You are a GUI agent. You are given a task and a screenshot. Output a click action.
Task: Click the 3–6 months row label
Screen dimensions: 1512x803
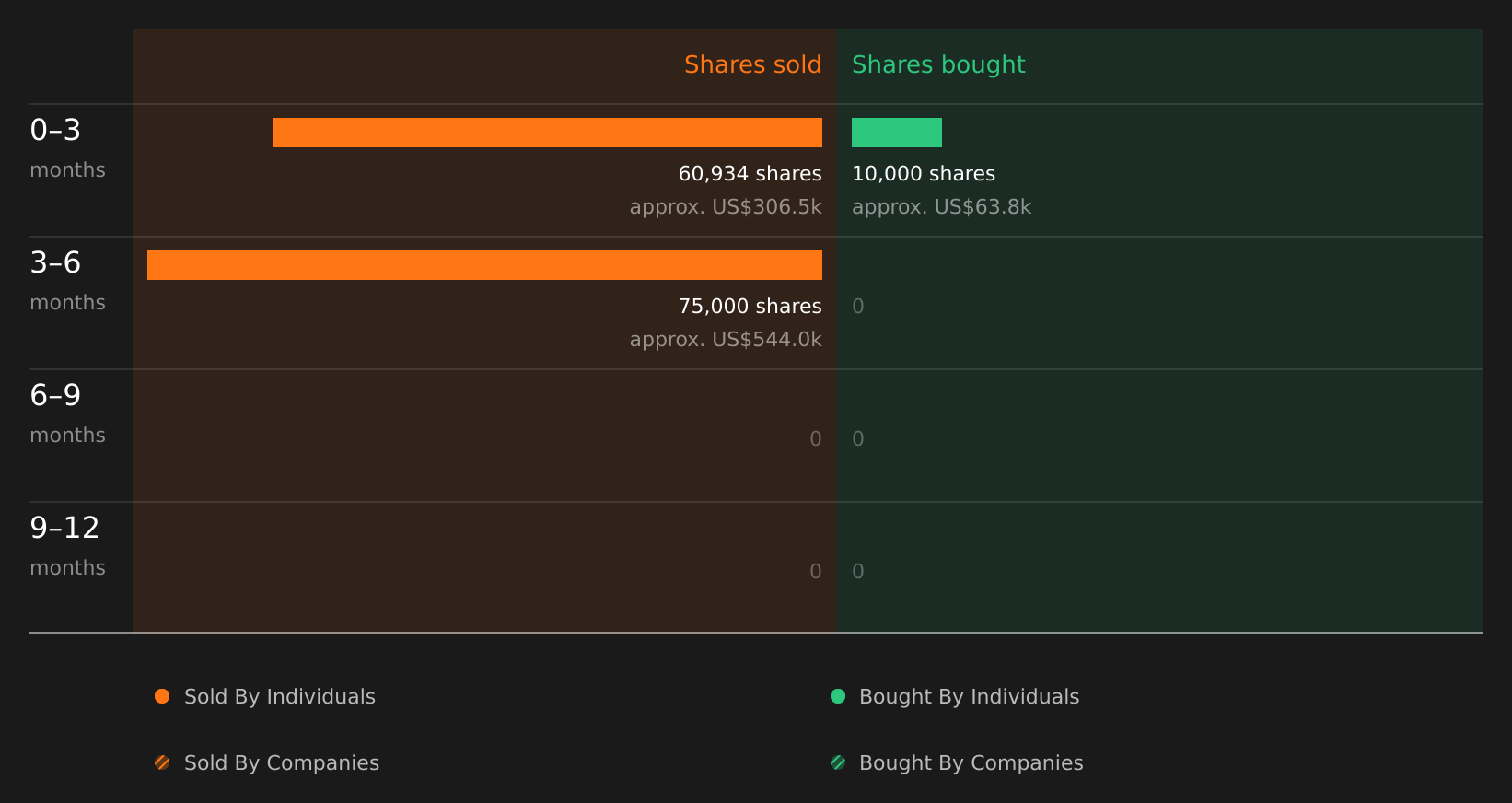click(x=67, y=281)
